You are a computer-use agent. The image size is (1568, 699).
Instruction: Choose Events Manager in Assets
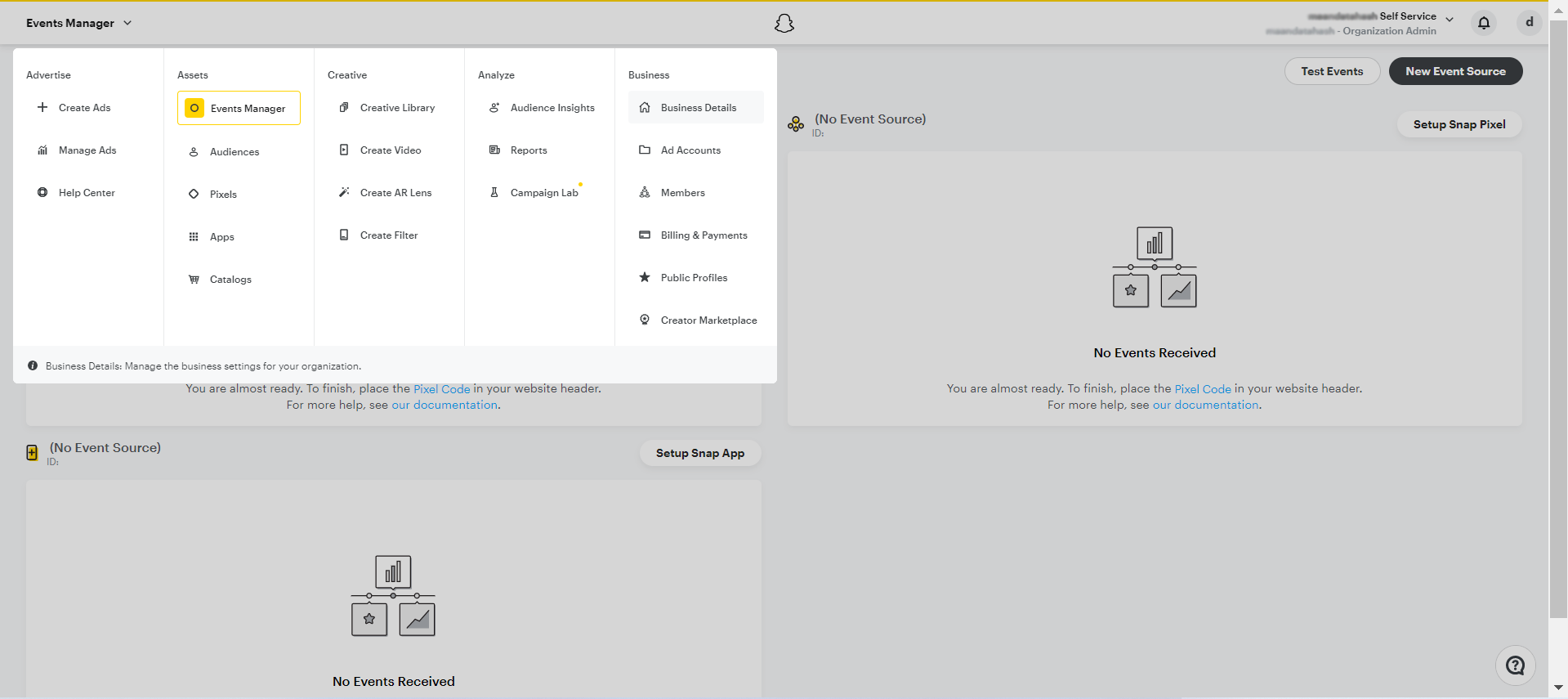pos(239,108)
